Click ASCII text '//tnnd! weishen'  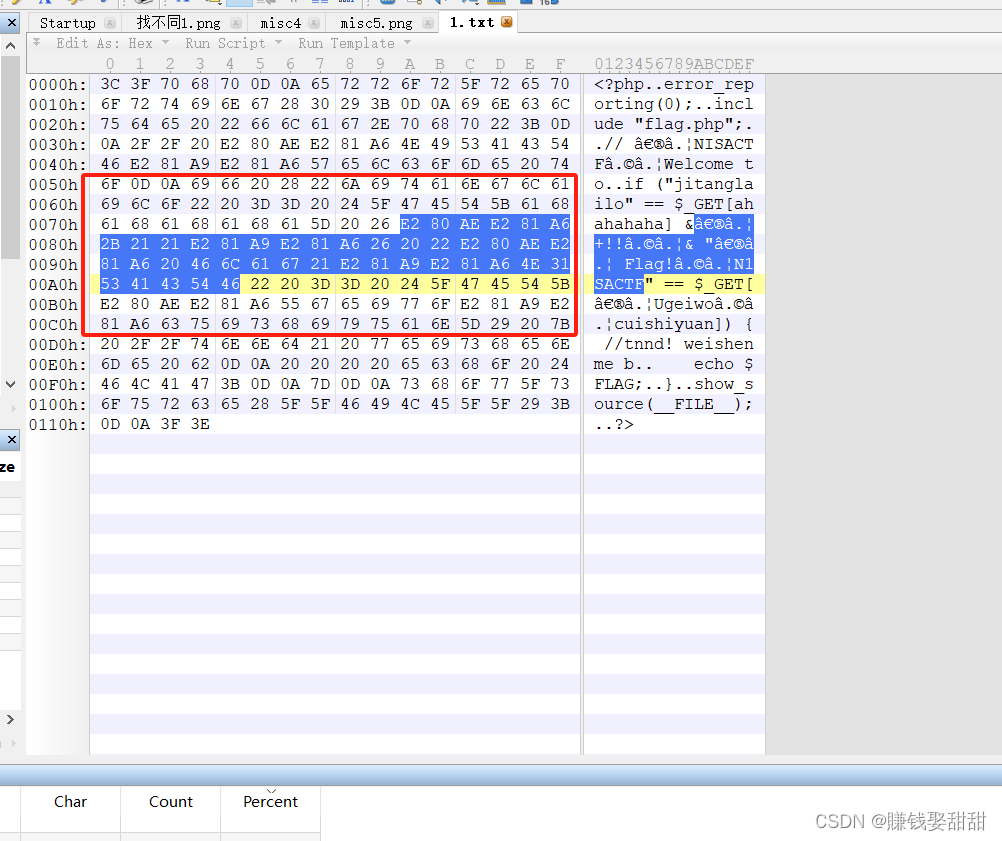coord(679,344)
